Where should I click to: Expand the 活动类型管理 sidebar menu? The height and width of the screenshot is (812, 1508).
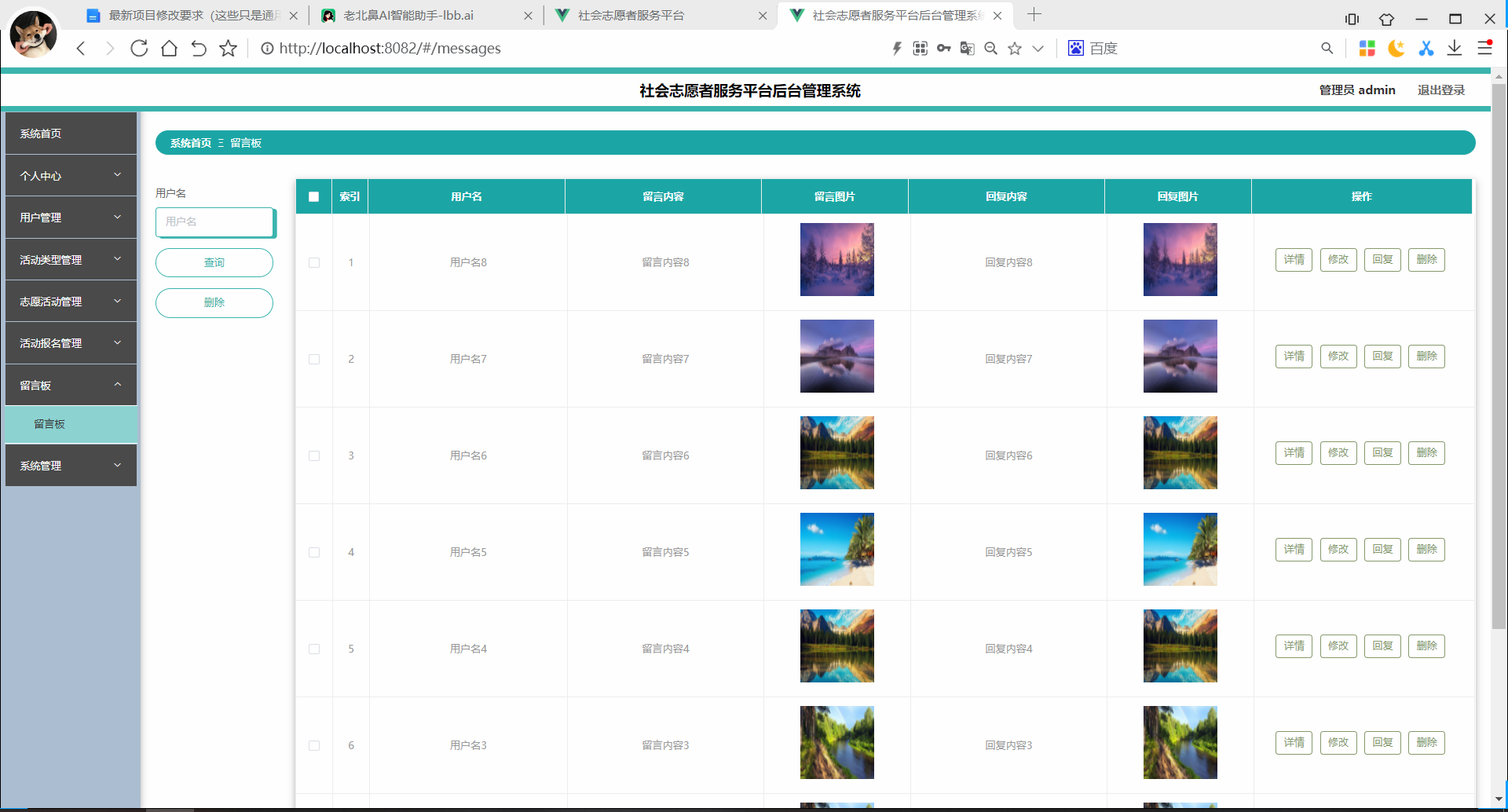point(71,260)
